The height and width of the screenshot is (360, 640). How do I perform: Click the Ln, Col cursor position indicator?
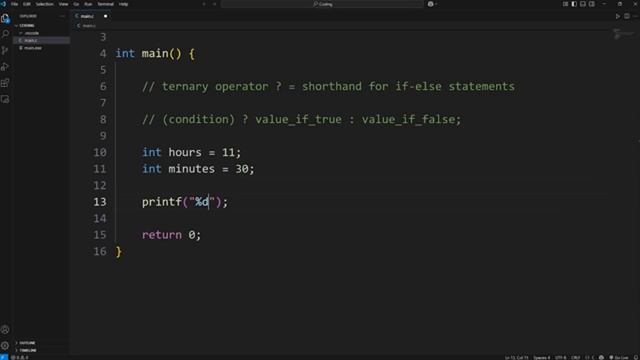[516, 358]
